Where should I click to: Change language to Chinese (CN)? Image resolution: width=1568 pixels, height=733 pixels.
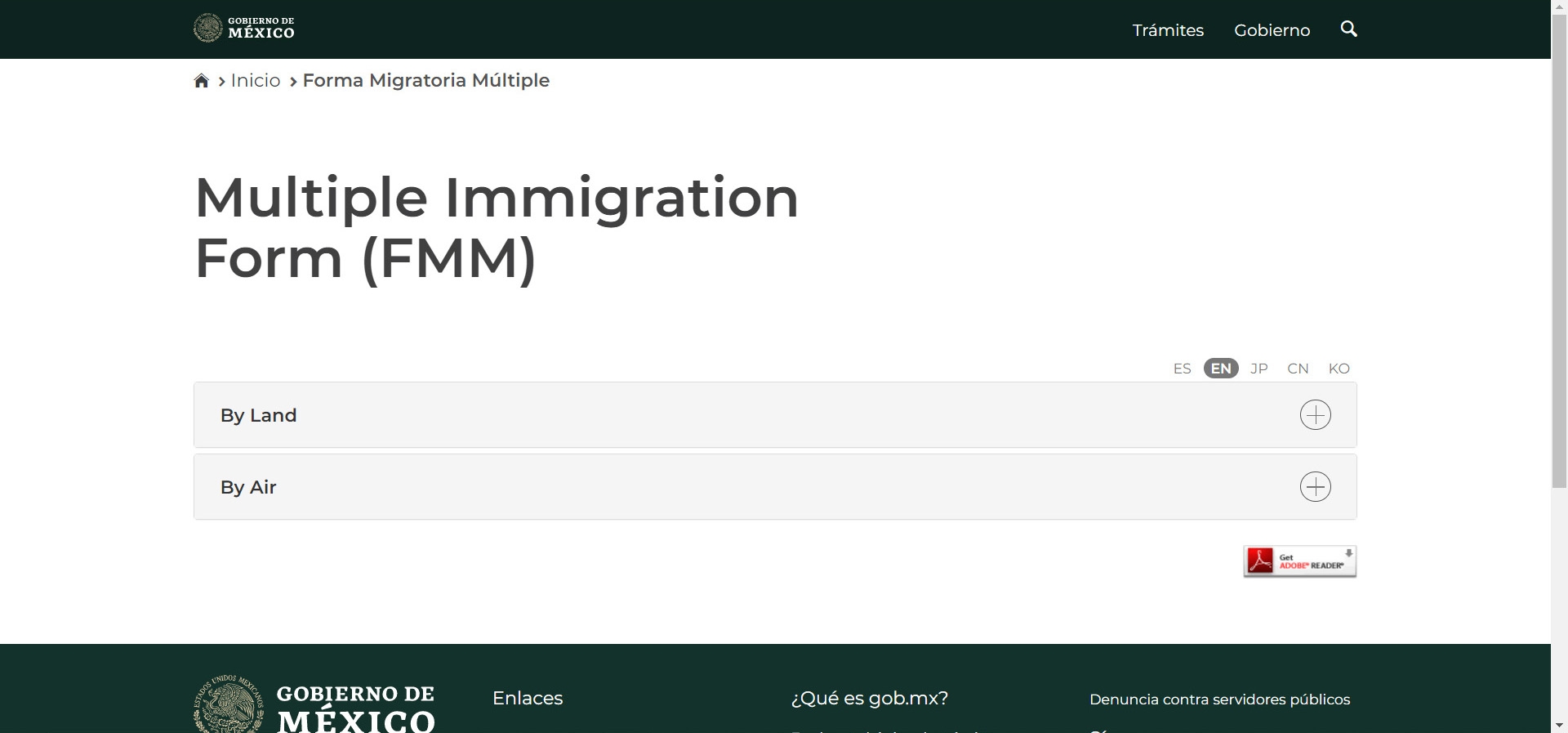pos(1297,369)
